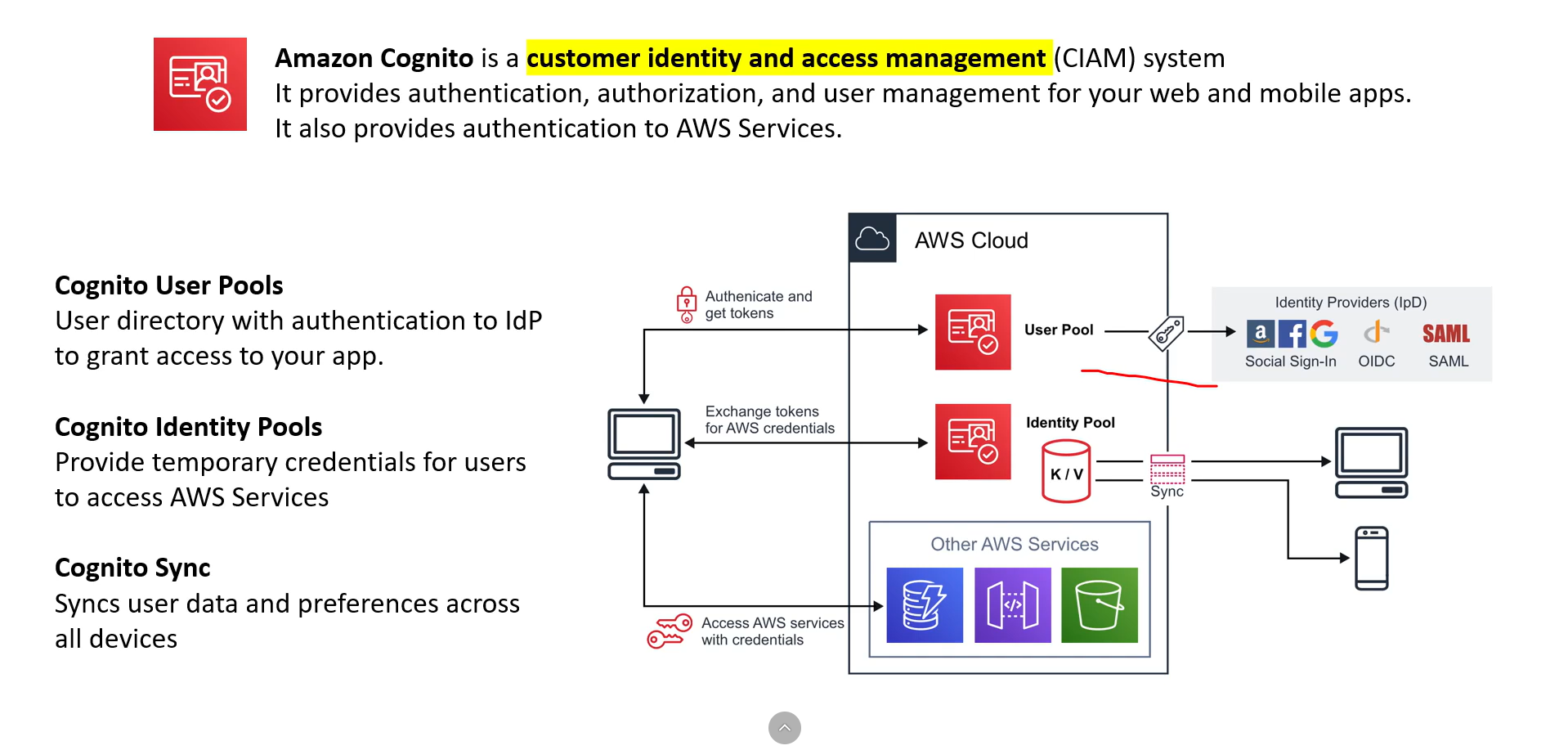Click the AWS Cloud icon in diagram header
Viewport: 1568px width, 750px height.
tap(872, 239)
